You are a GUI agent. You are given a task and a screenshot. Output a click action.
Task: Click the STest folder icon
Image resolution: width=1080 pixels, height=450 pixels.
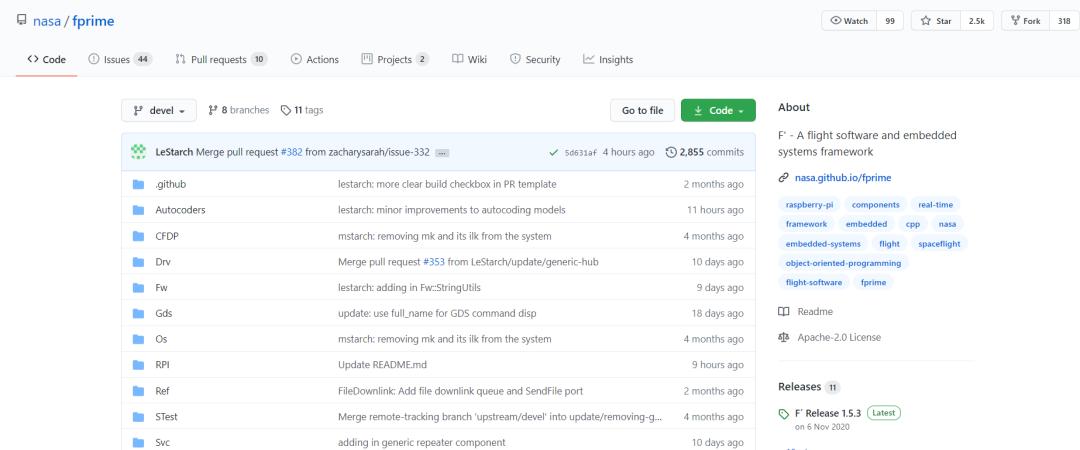[x=138, y=416]
